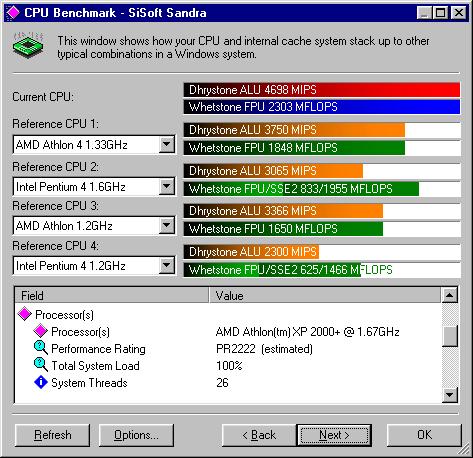Select the Total System Load field text
The image size is (473, 458).
click(95, 366)
